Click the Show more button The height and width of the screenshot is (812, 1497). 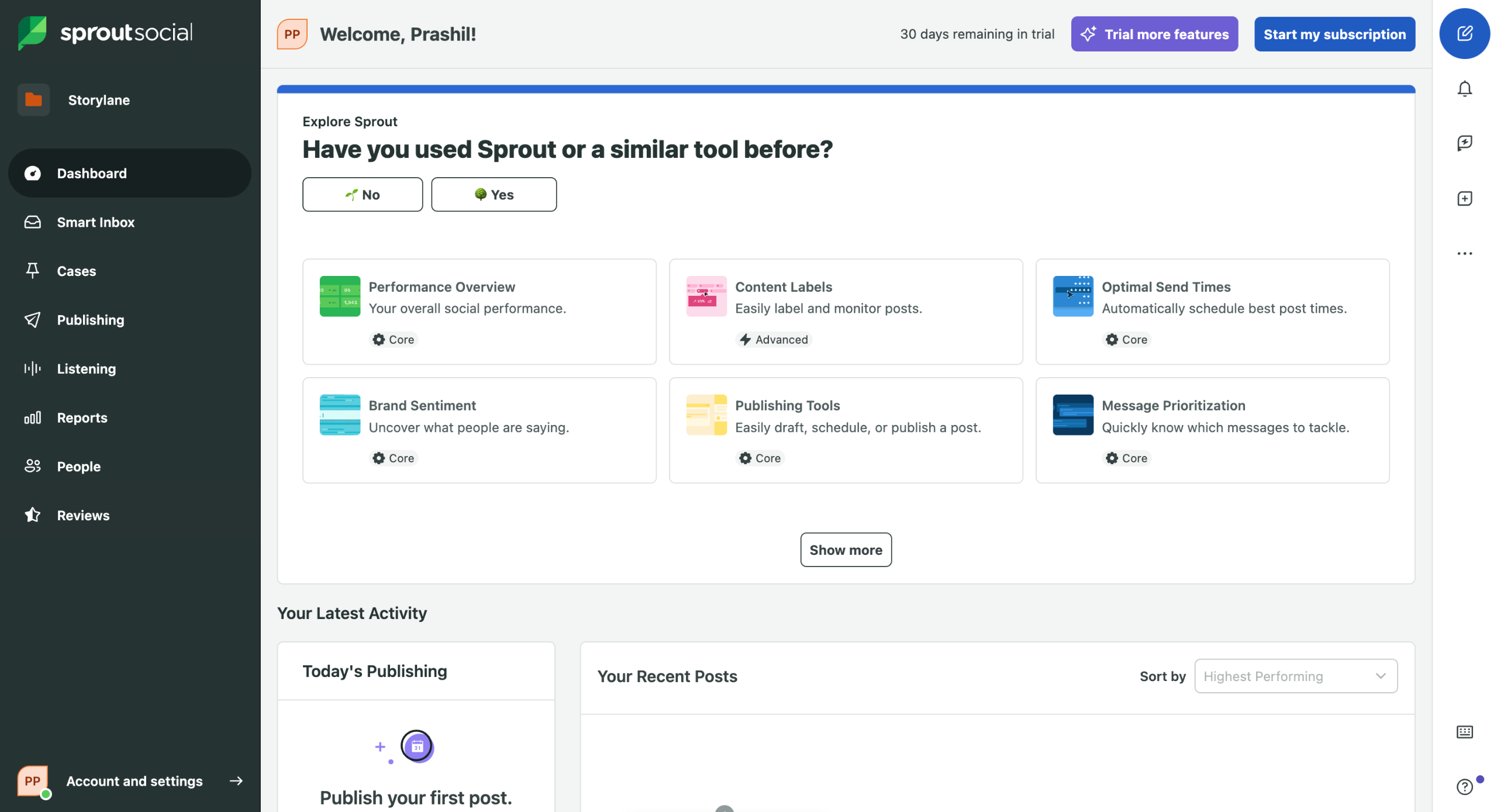[845, 550]
